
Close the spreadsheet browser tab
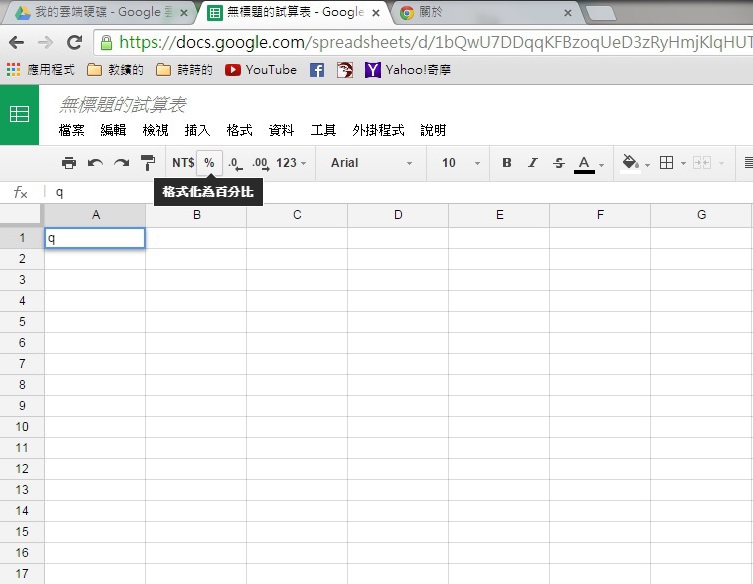[376, 13]
